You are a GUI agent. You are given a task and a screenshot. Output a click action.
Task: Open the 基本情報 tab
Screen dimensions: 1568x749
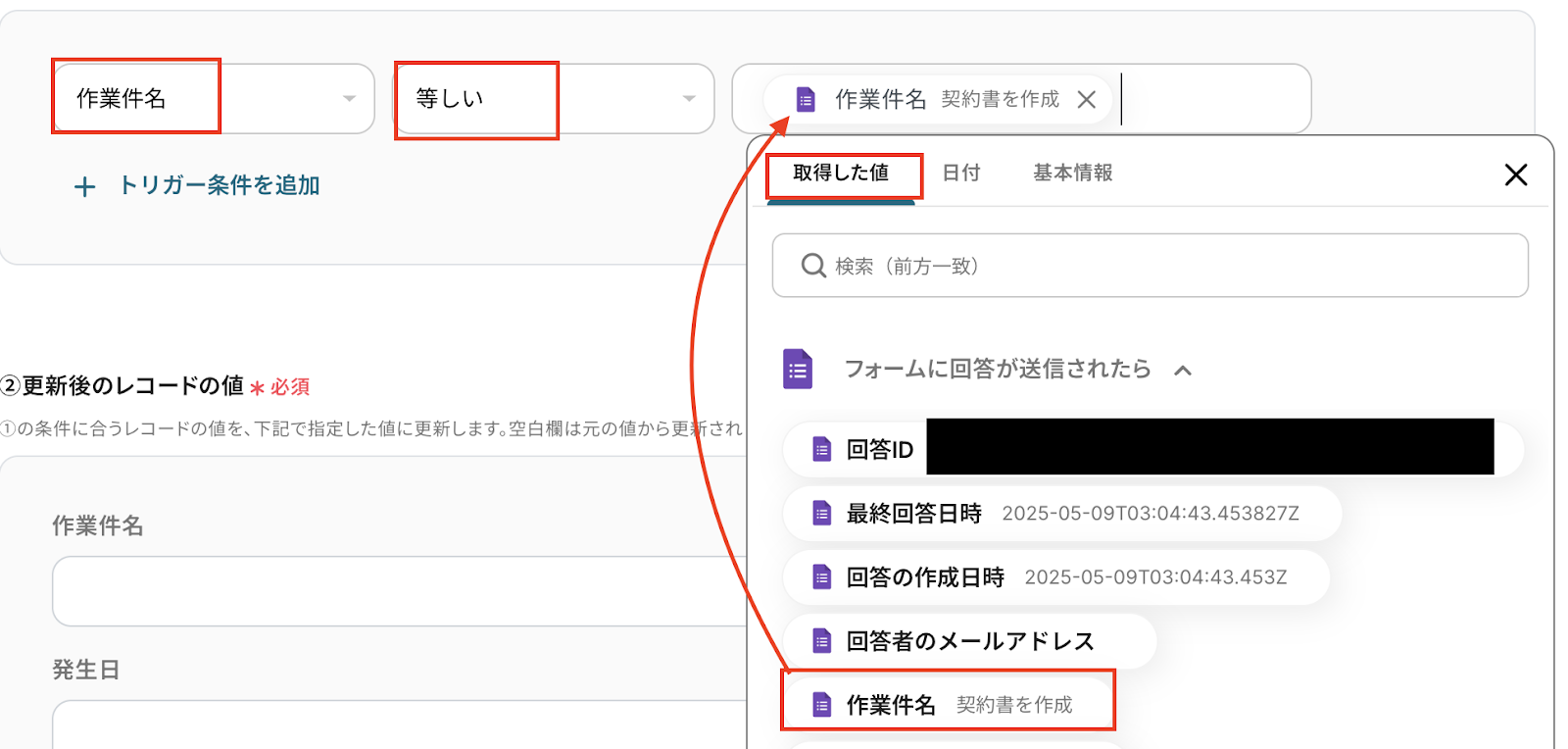click(1072, 174)
